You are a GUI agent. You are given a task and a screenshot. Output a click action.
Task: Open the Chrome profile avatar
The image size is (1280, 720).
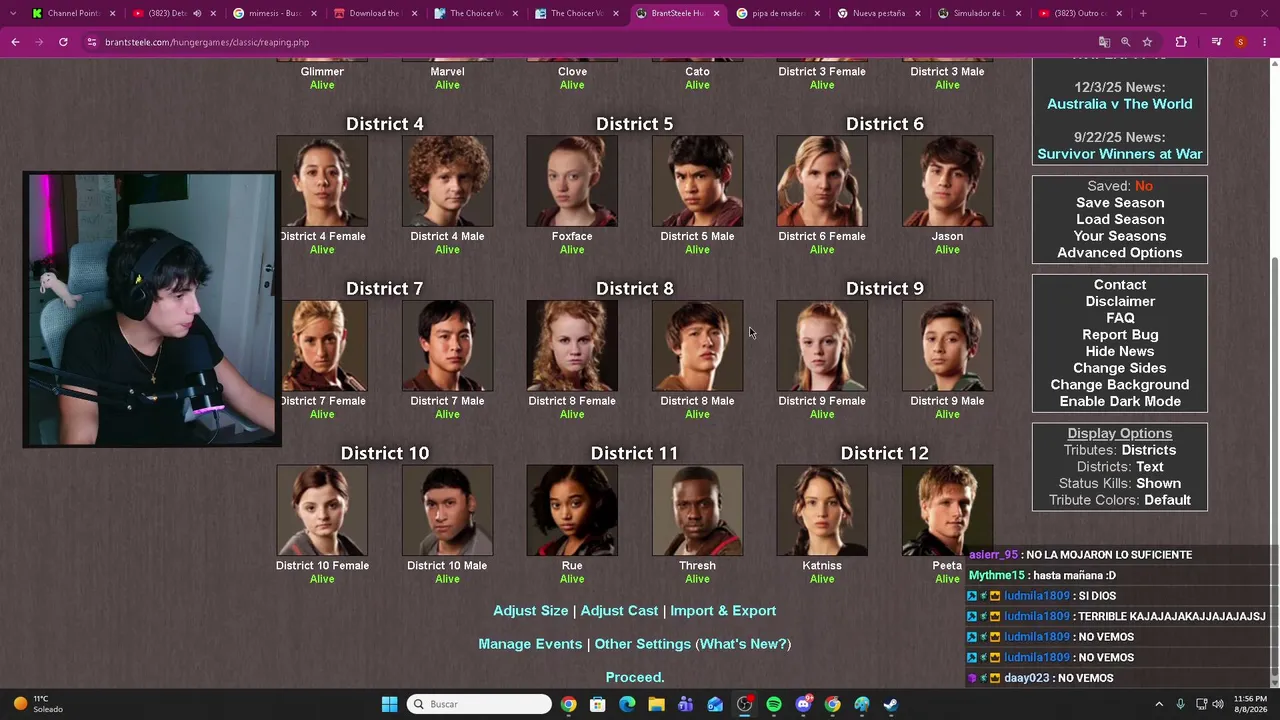(x=1241, y=42)
